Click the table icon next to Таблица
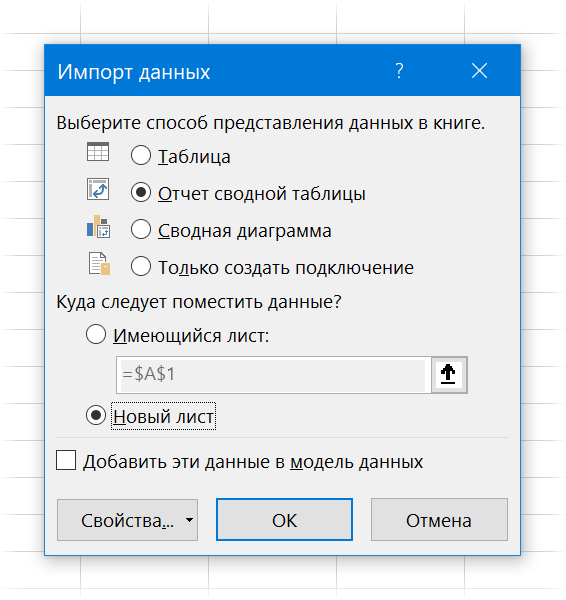 98,152
